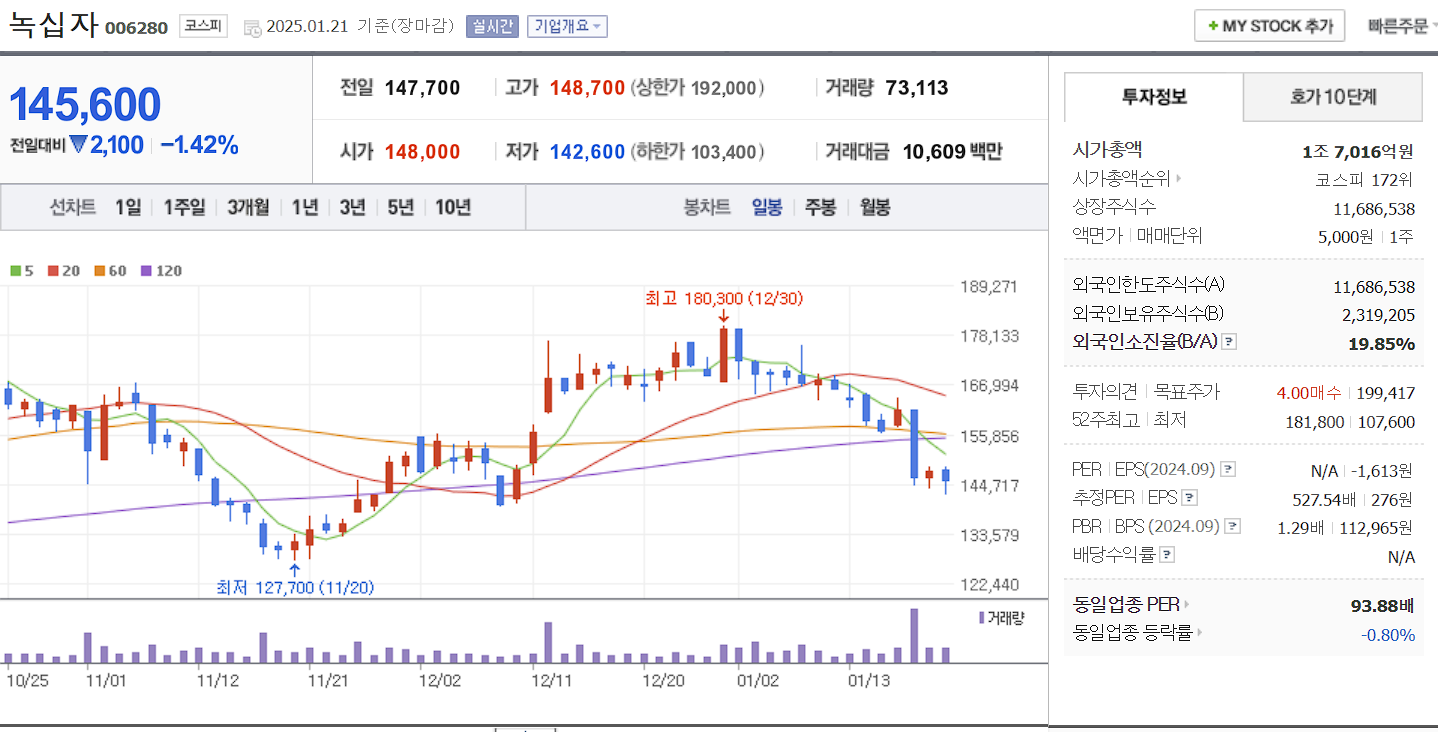Select the 주봉 chart view tab

point(819,207)
